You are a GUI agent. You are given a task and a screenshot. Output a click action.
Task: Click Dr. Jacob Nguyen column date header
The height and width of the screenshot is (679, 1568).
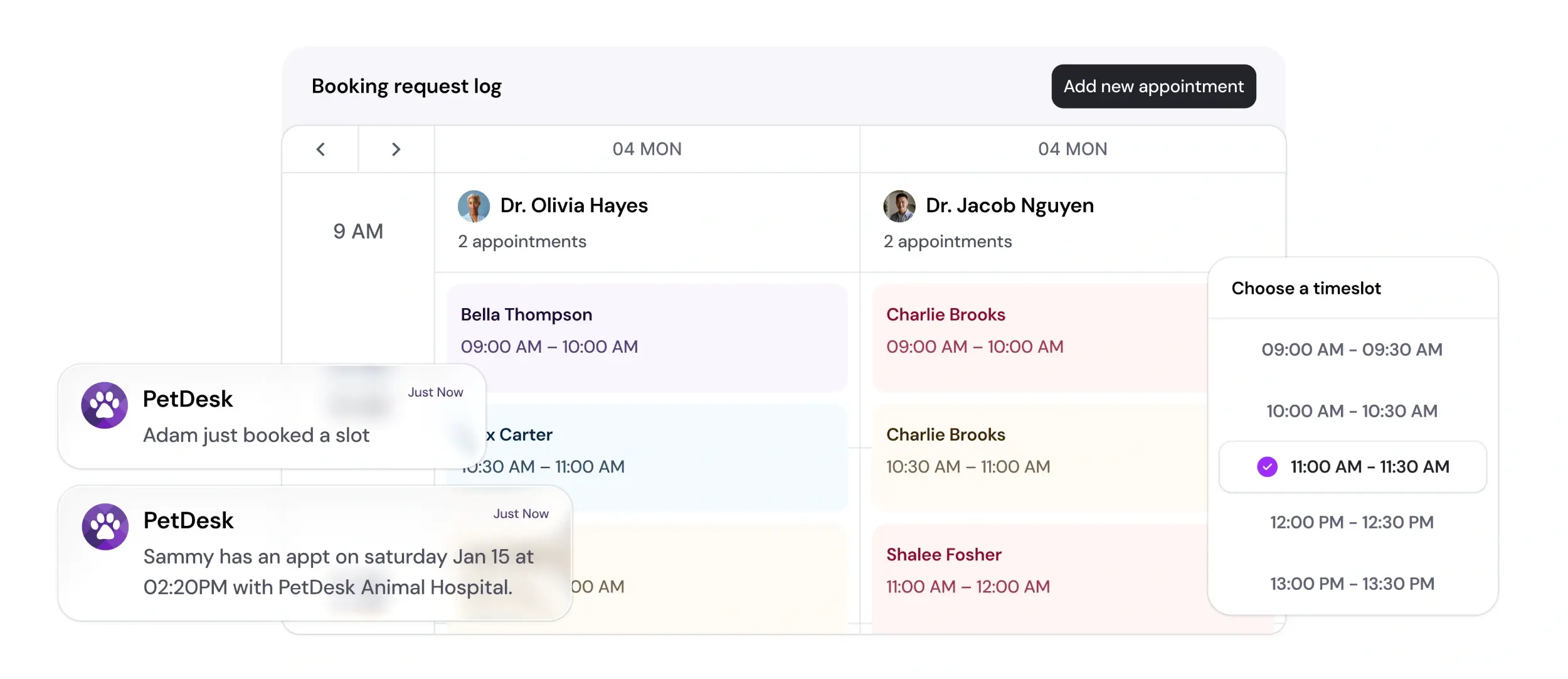coord(1072,149)
